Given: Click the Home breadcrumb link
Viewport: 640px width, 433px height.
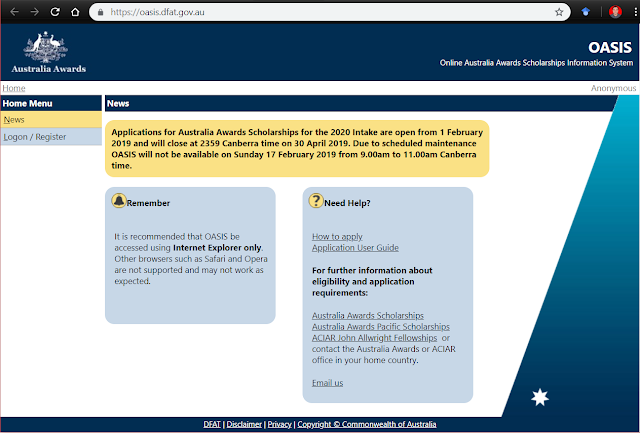Looking at the screenshot, I should coord(14,88).
